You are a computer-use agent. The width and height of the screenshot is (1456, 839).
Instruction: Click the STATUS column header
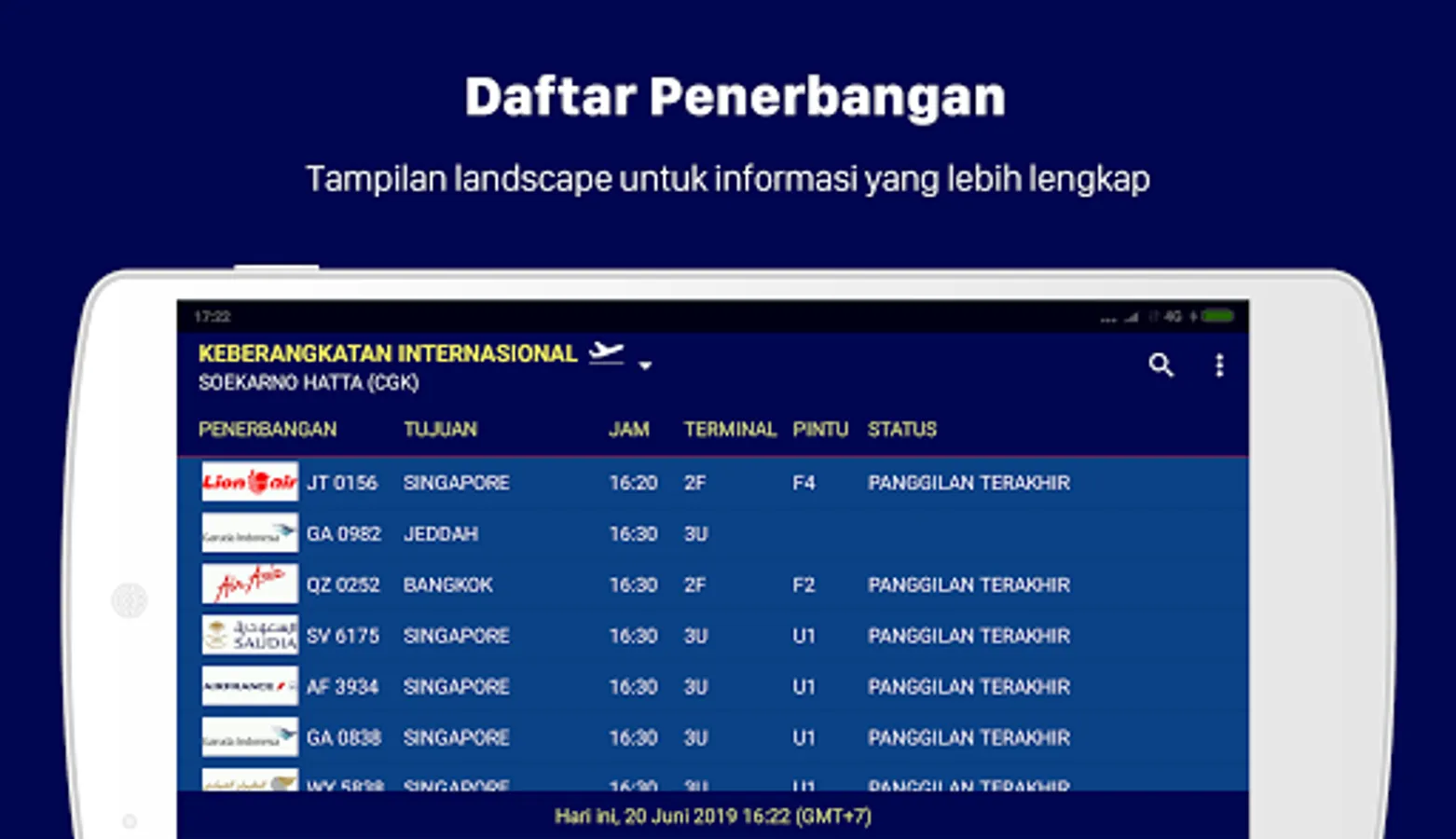[x=902, y=430]
